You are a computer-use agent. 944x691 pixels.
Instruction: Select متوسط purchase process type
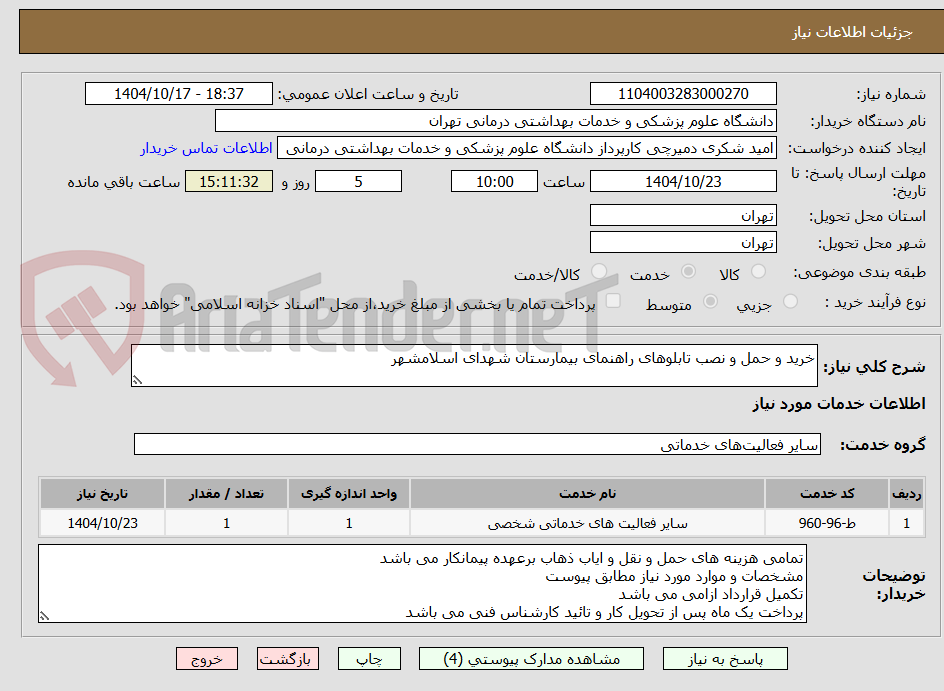click(711, 300)
